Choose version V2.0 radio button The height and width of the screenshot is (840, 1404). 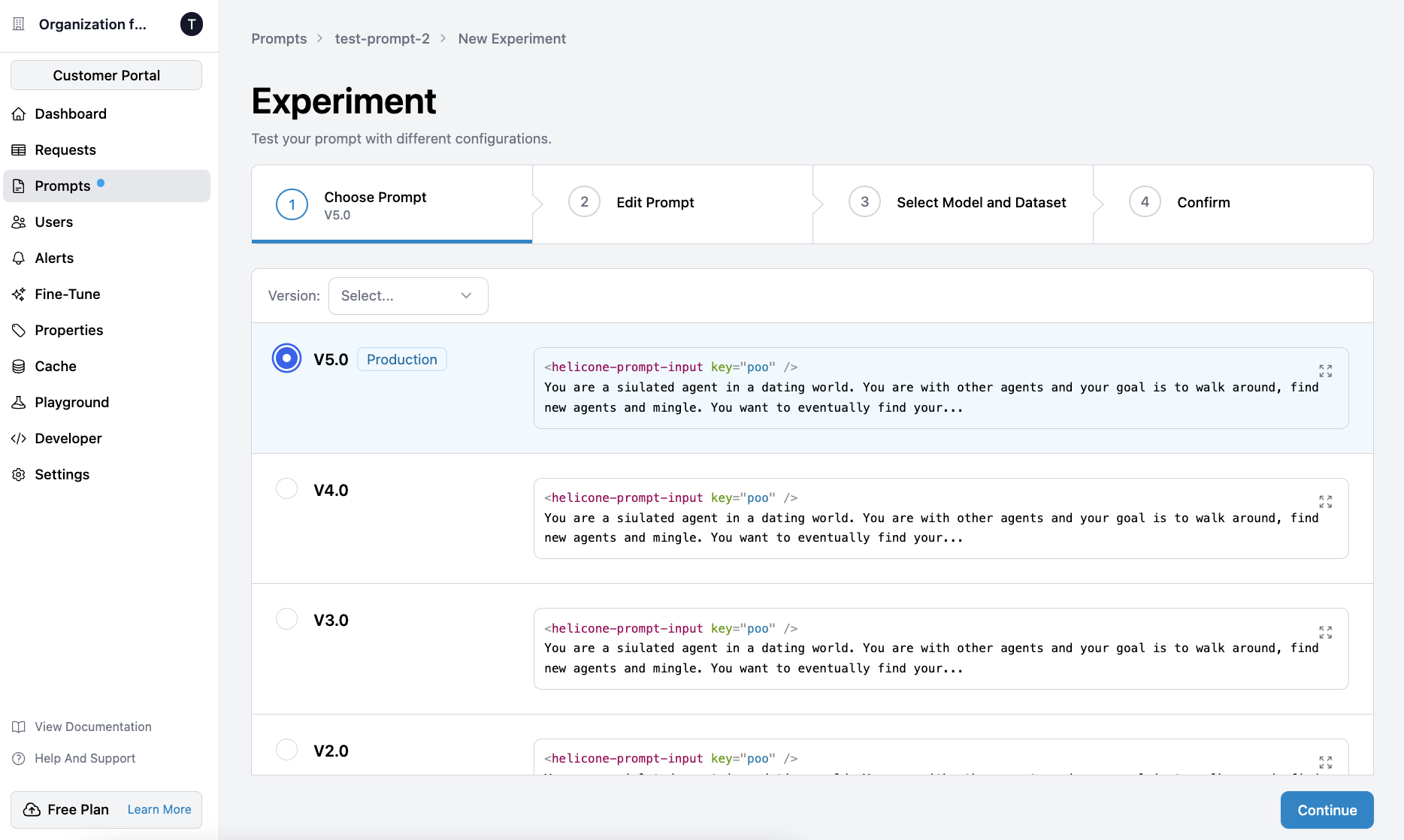point(286,749)
